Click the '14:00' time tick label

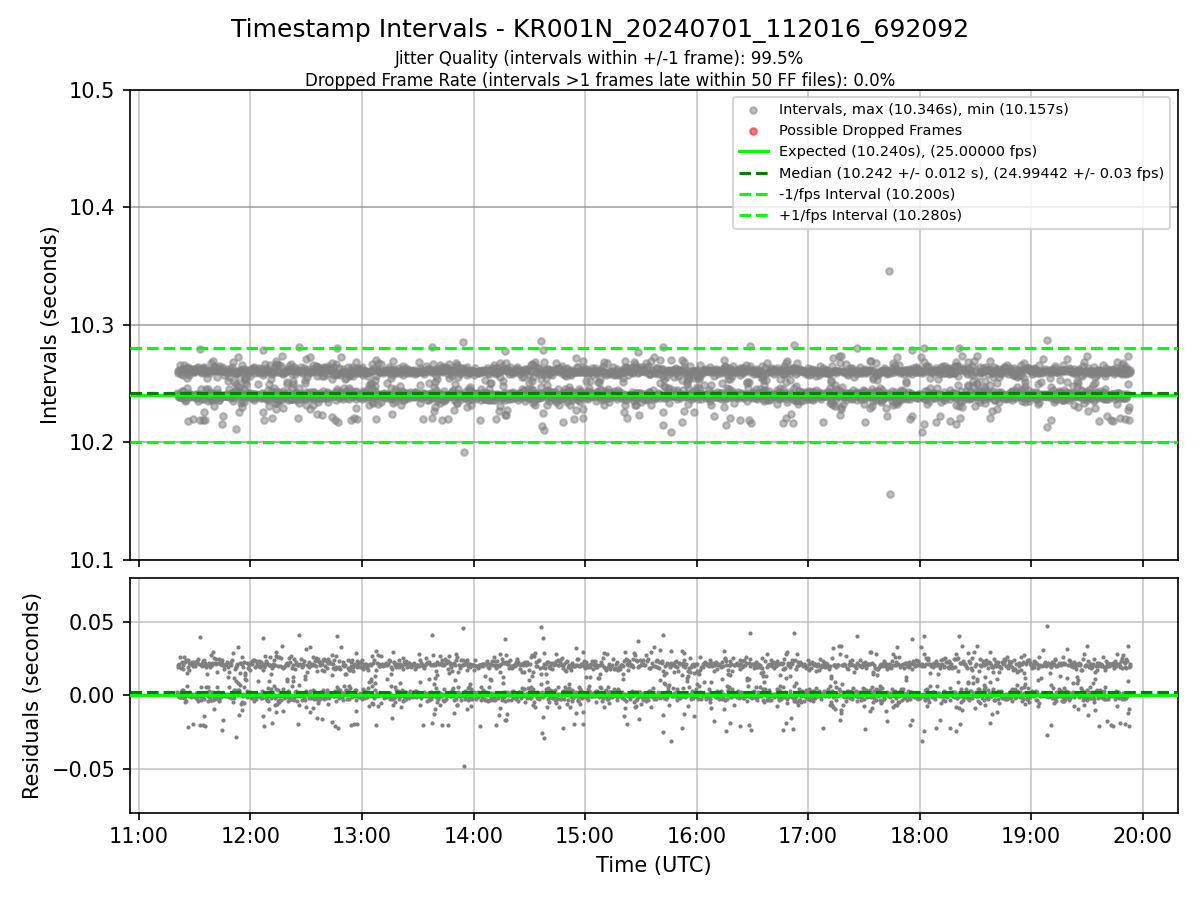[473, 833]
